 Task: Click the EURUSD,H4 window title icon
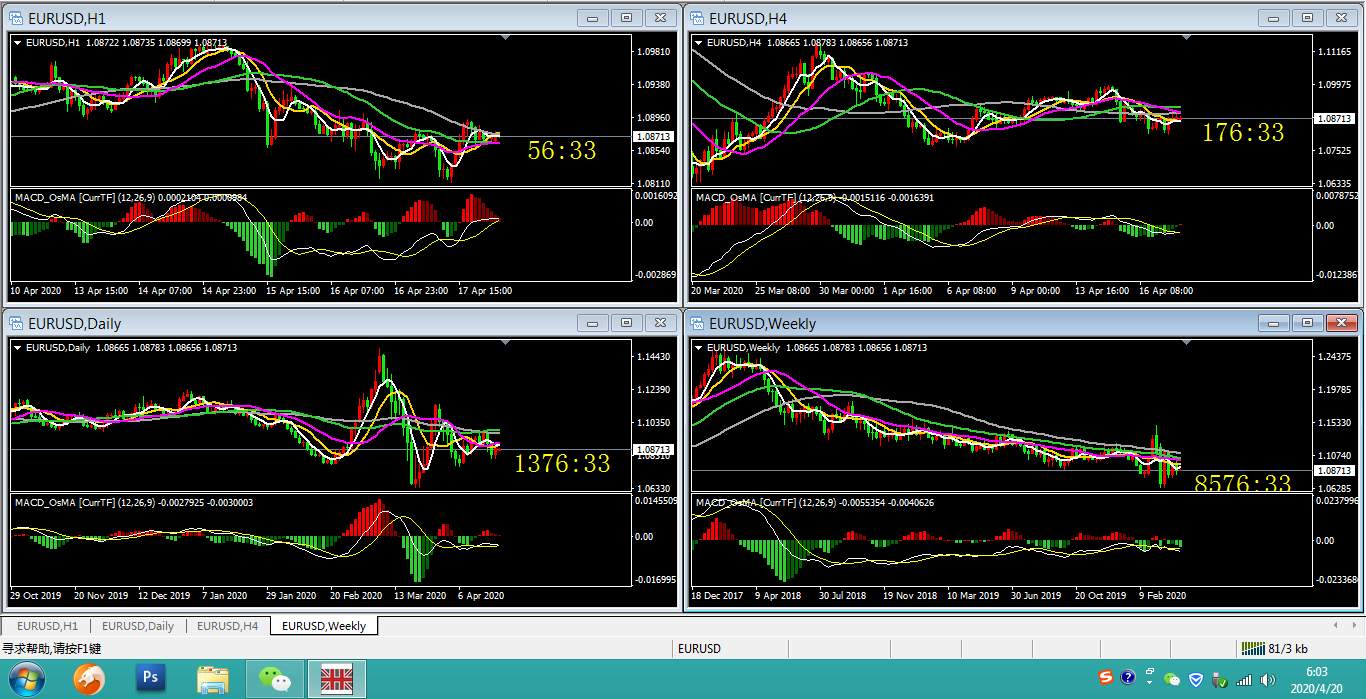pos(696,18)
